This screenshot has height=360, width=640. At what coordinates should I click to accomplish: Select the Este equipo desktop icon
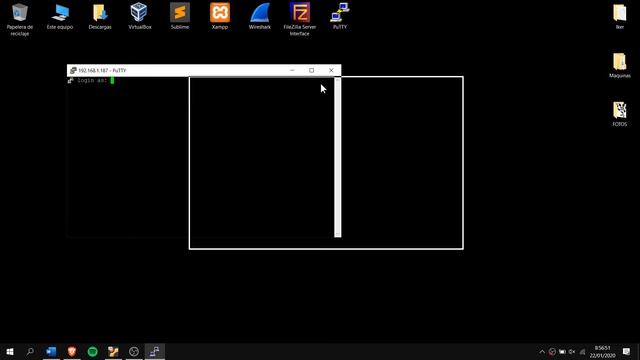[x=60, y=16]
